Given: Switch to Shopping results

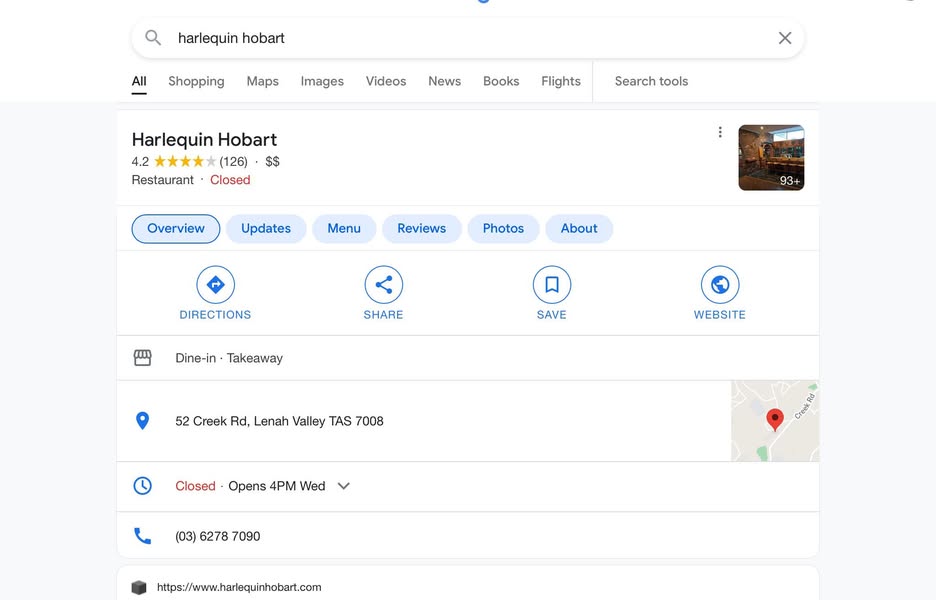Looking at the screenshot, I should point(196,81).
